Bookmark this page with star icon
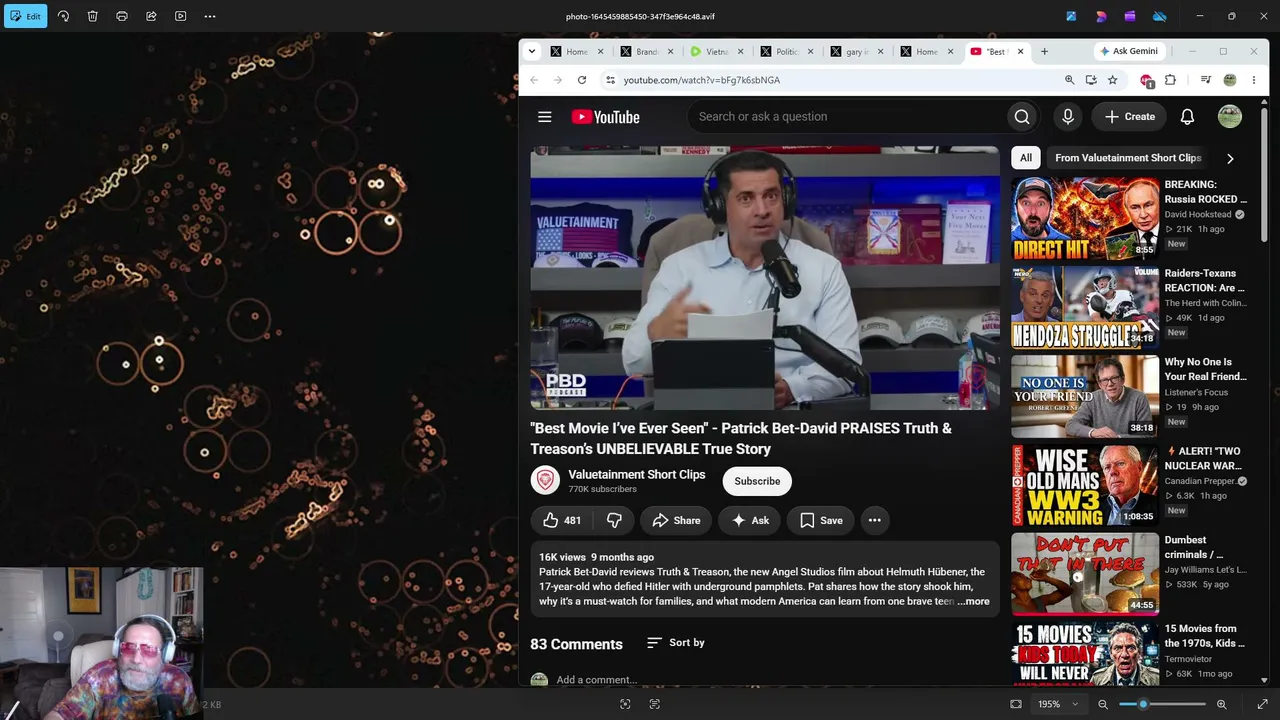Image resolution: width=1280 pixels, height=720 pixels. (x=1112, y=80)
